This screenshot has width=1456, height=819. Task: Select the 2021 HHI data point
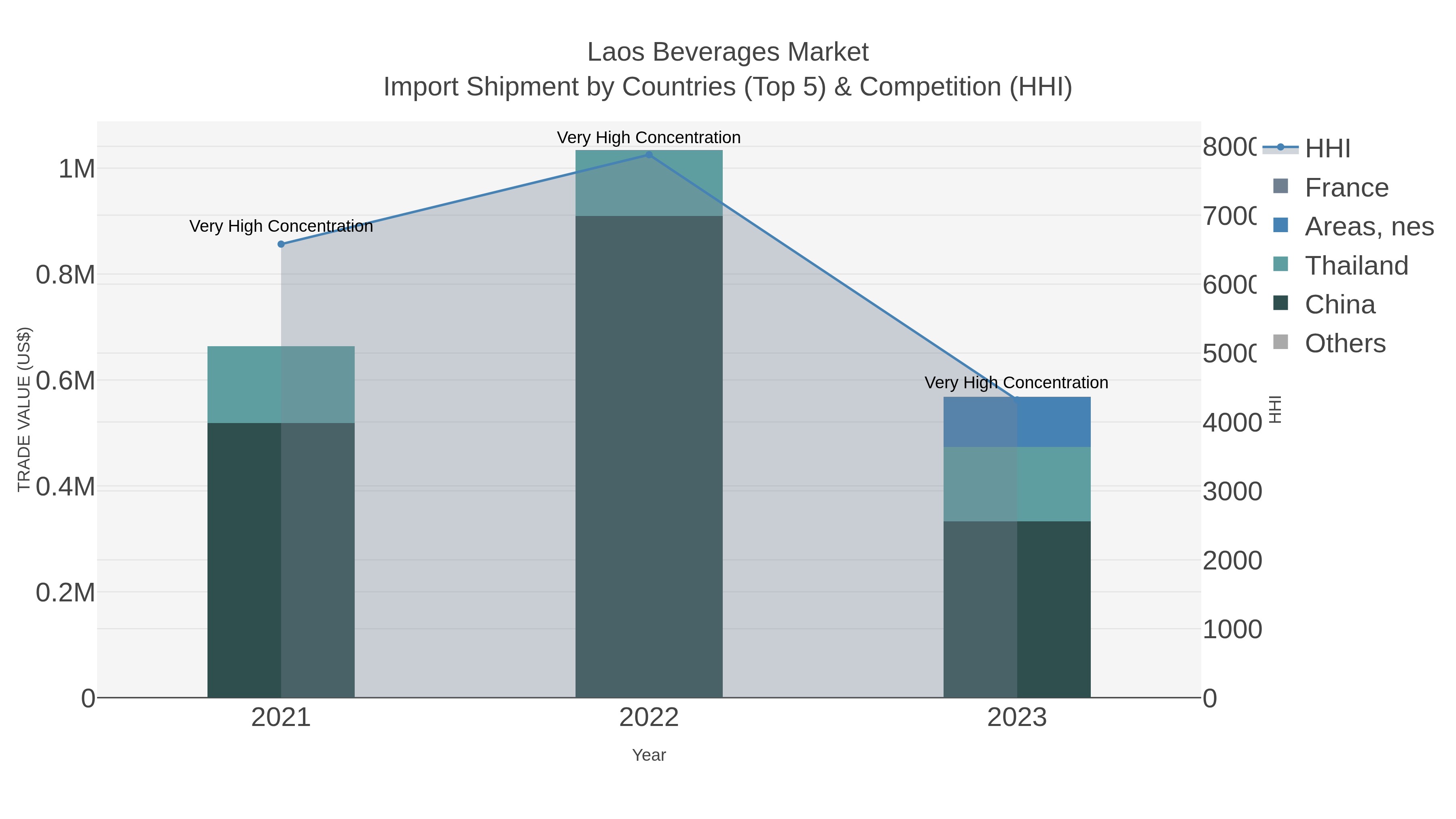coord(281,244)
